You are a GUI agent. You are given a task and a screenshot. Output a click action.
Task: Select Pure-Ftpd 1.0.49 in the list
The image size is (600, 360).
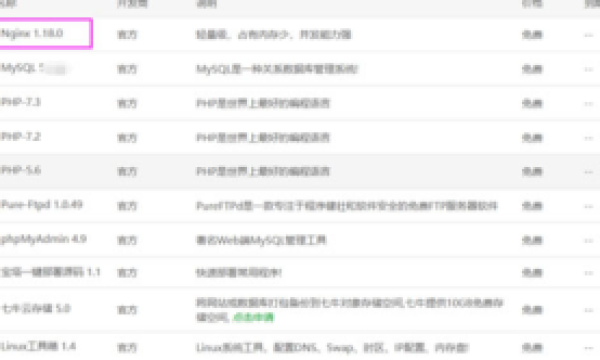tap(41, 205)
